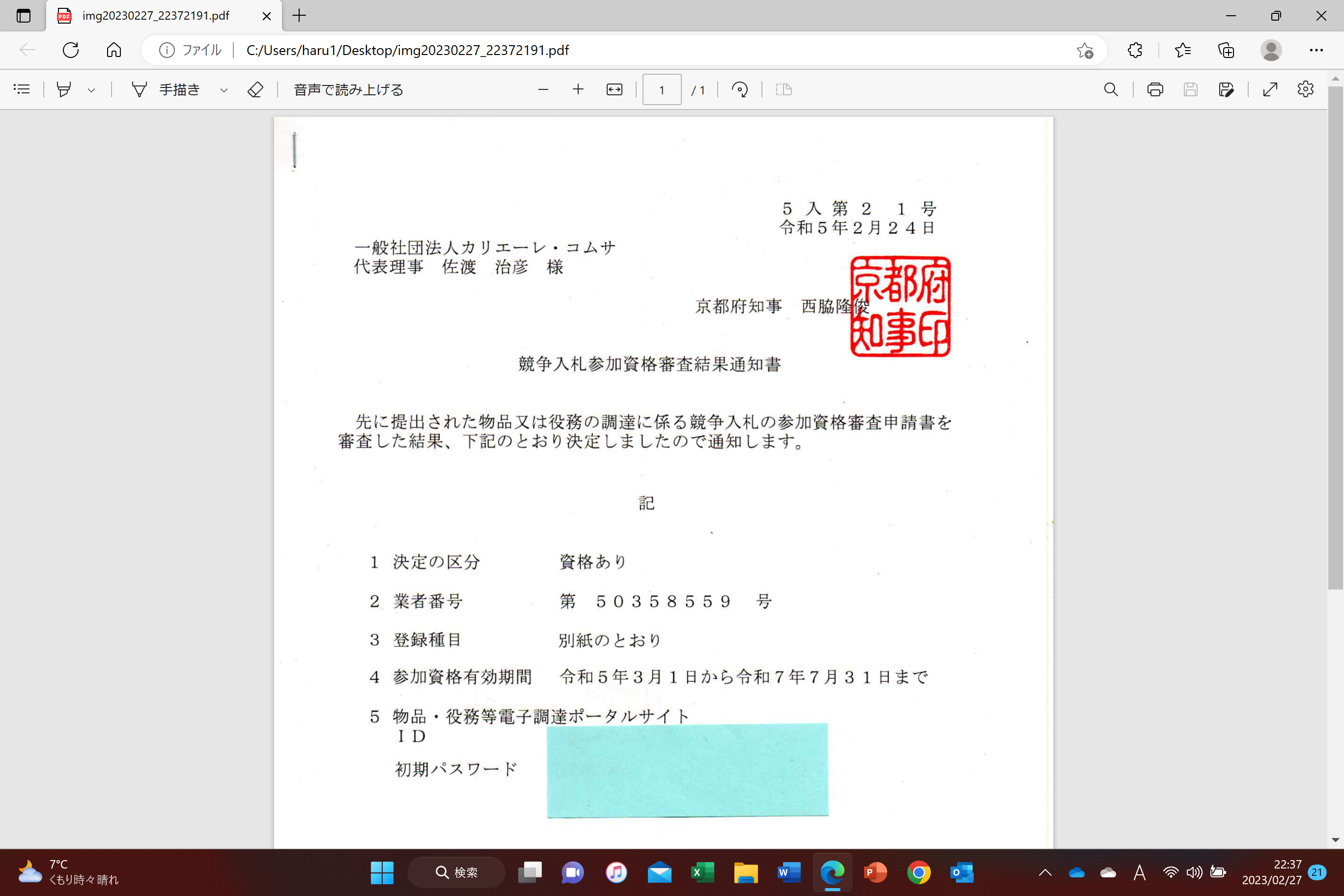Screen dimensions: 1344x896
Task: Add this page to favorites
Action: click(x=1086, y=50)
